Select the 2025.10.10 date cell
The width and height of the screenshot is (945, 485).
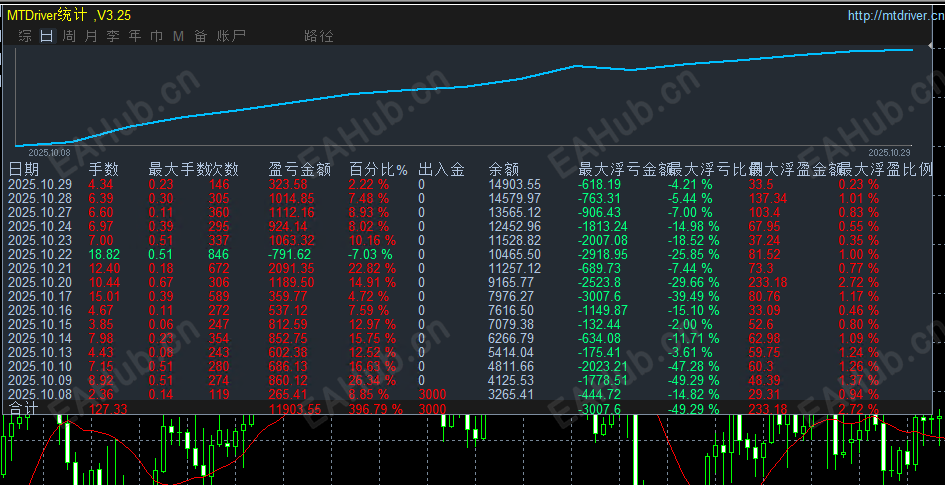tap(40, 366)
